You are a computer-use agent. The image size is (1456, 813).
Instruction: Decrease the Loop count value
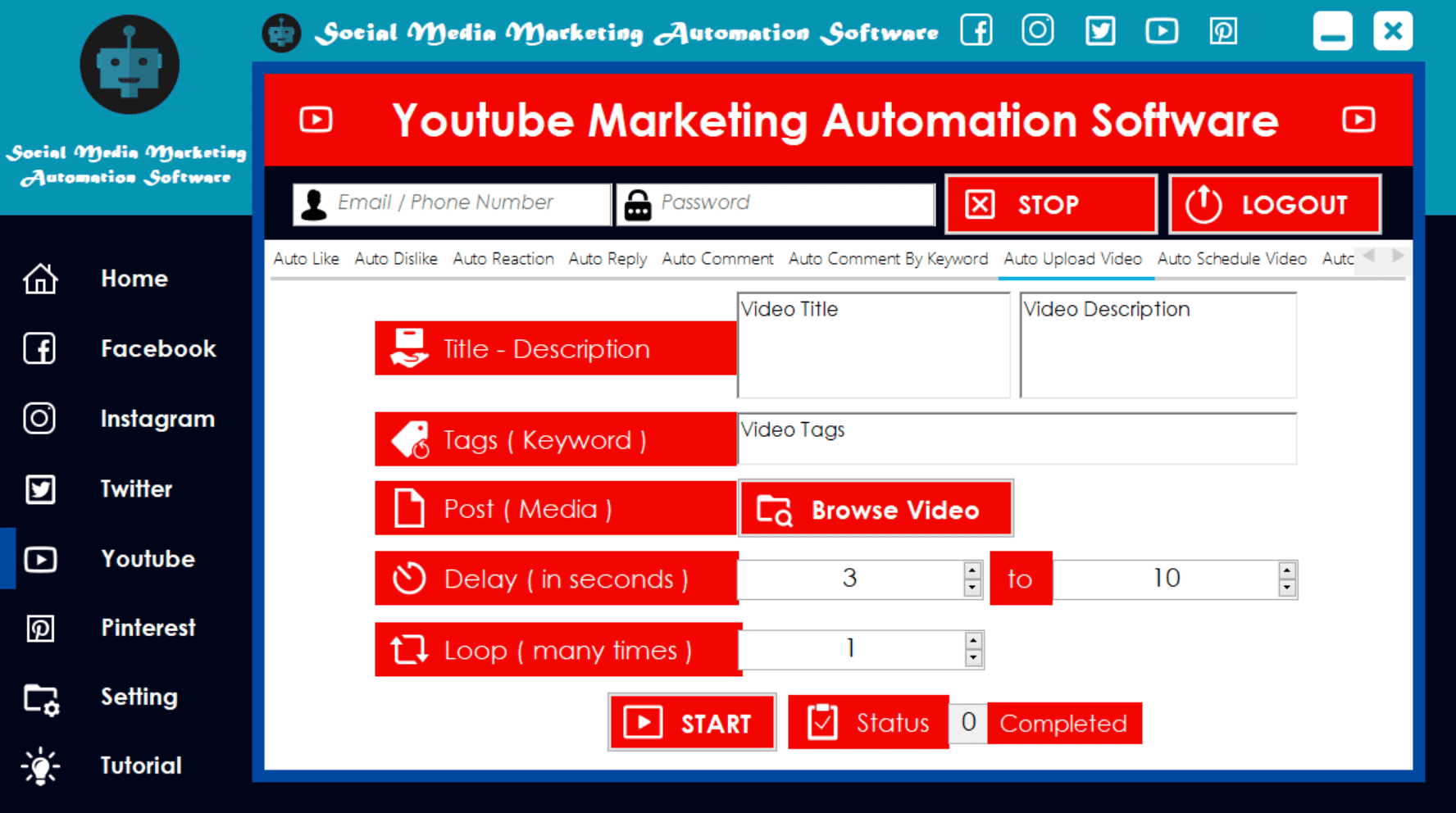pyautogui.click(x=973, y=658)
